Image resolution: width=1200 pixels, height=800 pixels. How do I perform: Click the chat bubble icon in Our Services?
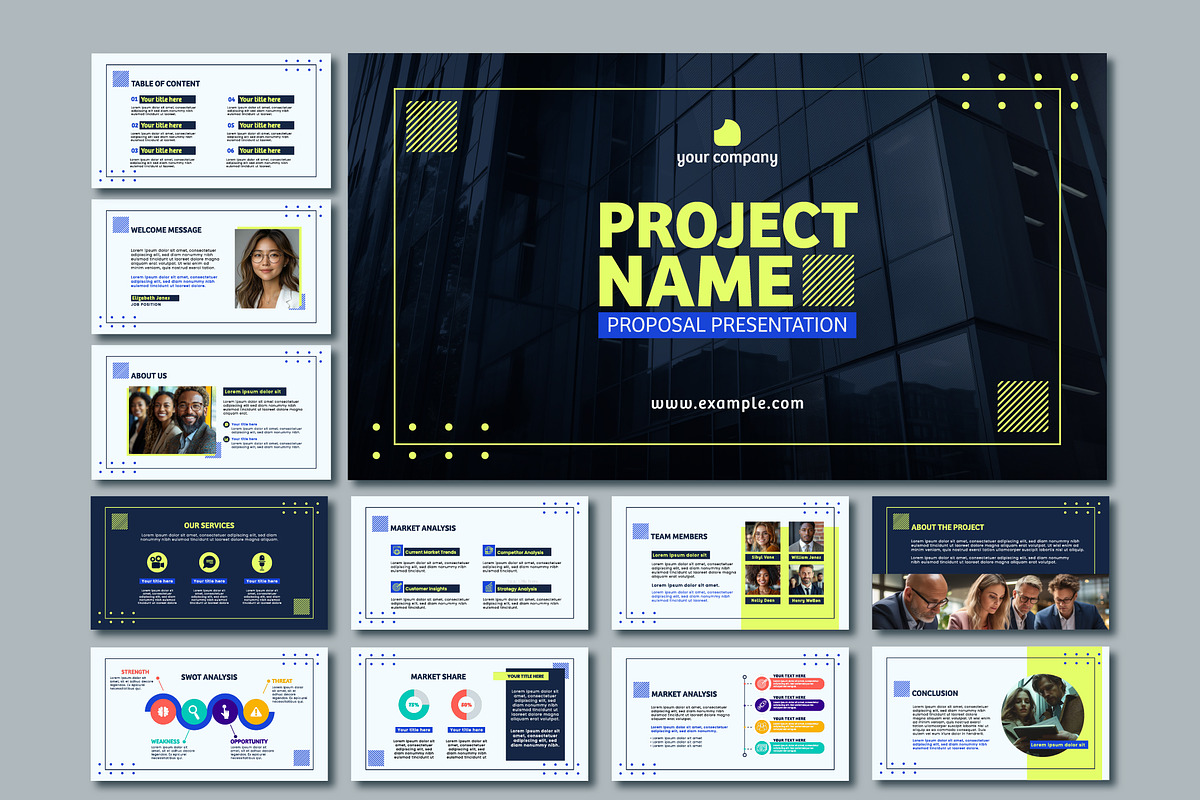click(209, 562)
